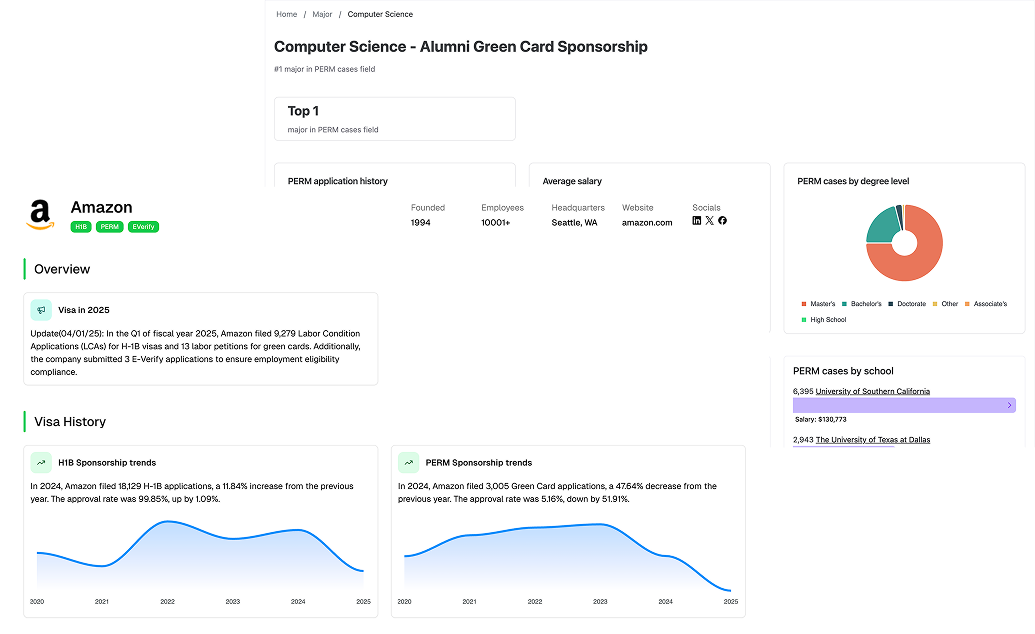Click the 'Average salary' card title
1035x634 pixels.
pyautogui.click(x=572, y=181)
